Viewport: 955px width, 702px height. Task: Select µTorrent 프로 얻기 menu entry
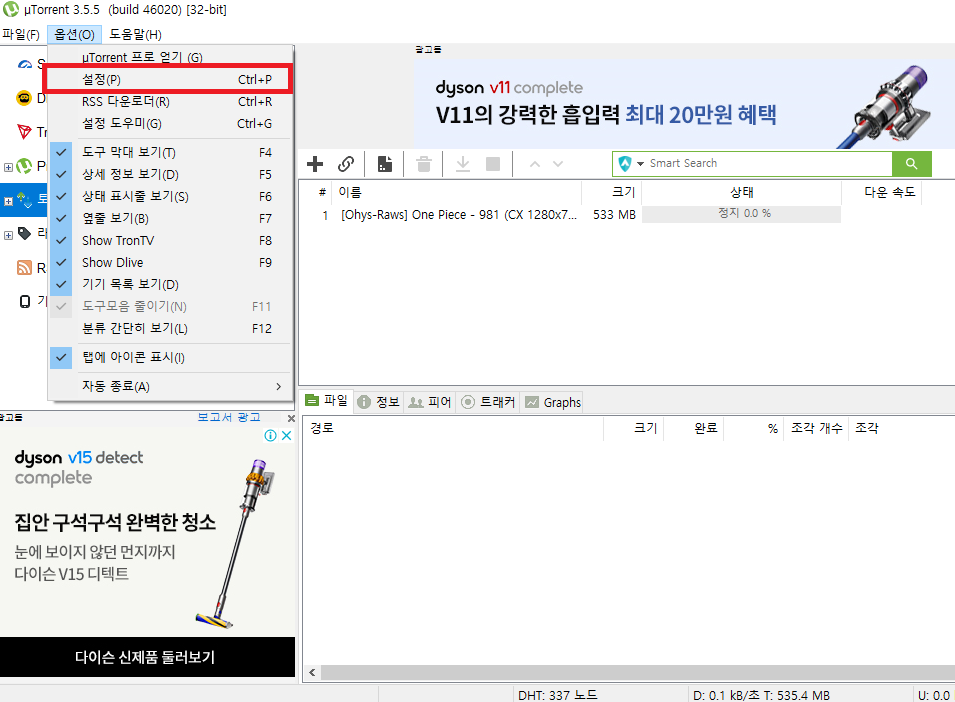[170, 57]
